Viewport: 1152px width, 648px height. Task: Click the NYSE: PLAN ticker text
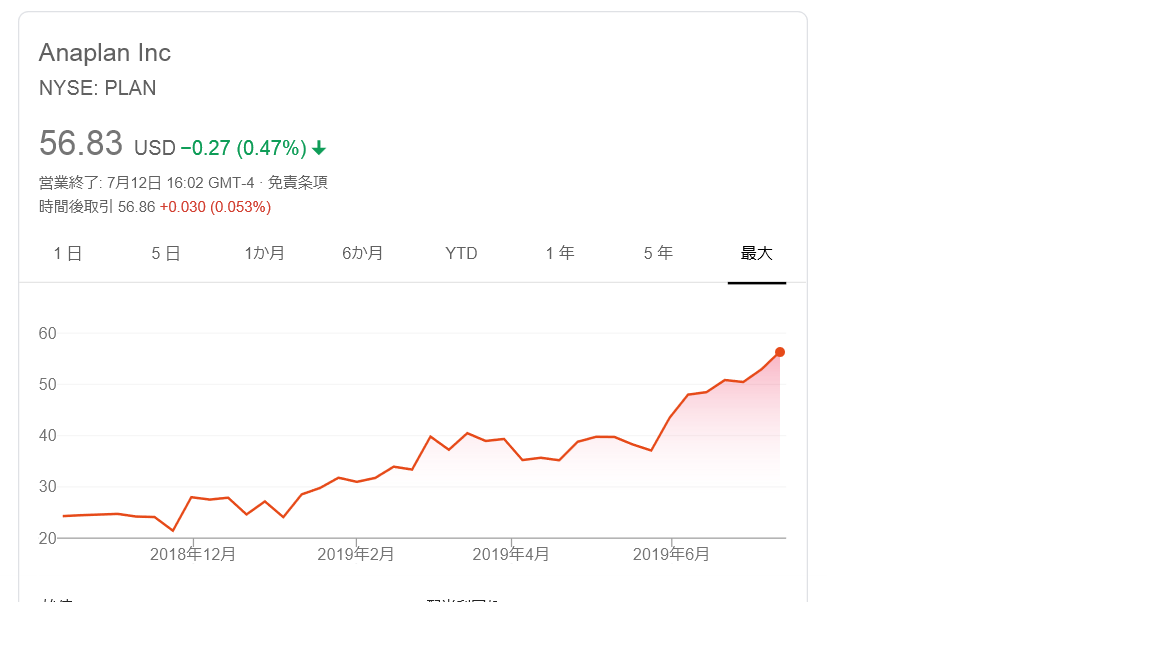[x=98, y=88]
